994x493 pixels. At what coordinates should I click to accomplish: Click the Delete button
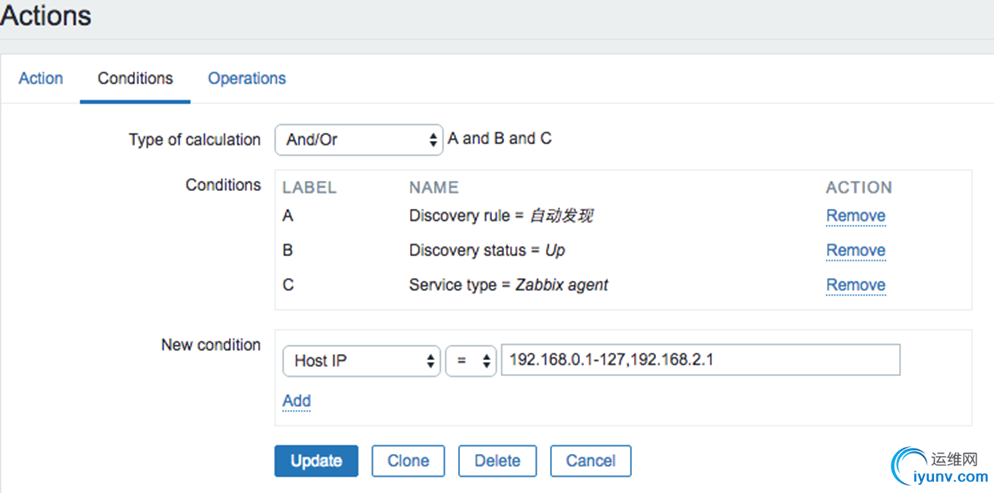tap(497, 461)
